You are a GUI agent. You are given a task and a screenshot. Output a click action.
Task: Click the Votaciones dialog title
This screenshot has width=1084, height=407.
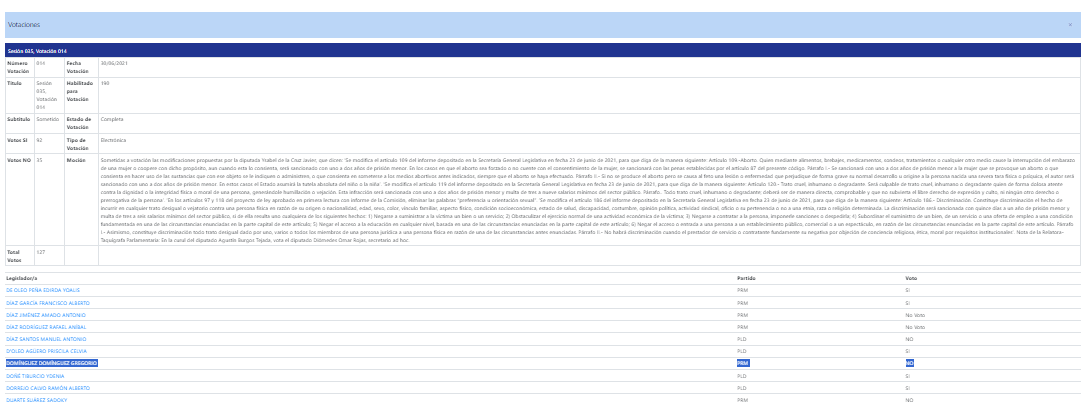click(x=24, y=24)
